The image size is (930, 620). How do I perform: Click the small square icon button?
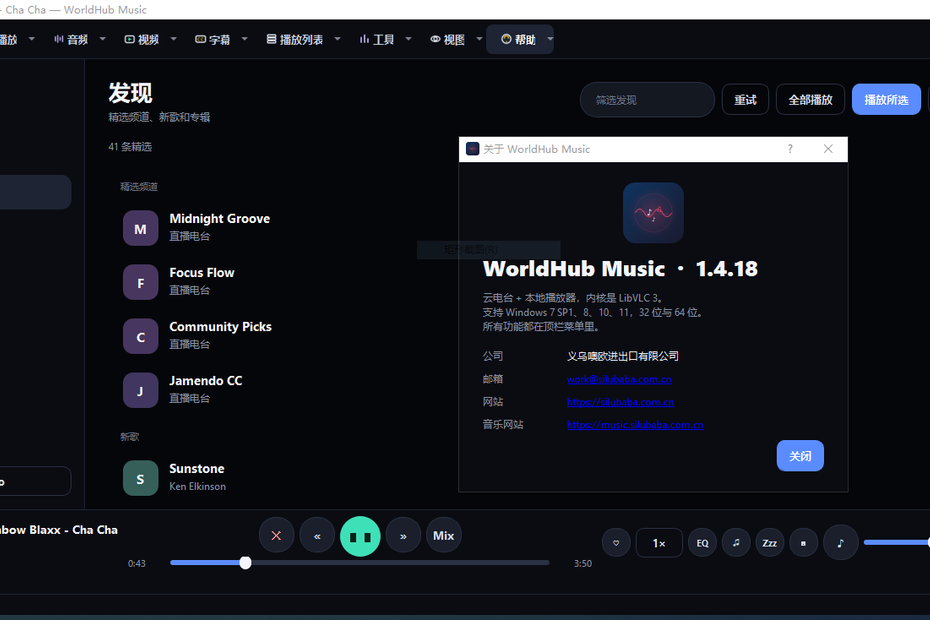click(803, 543)
